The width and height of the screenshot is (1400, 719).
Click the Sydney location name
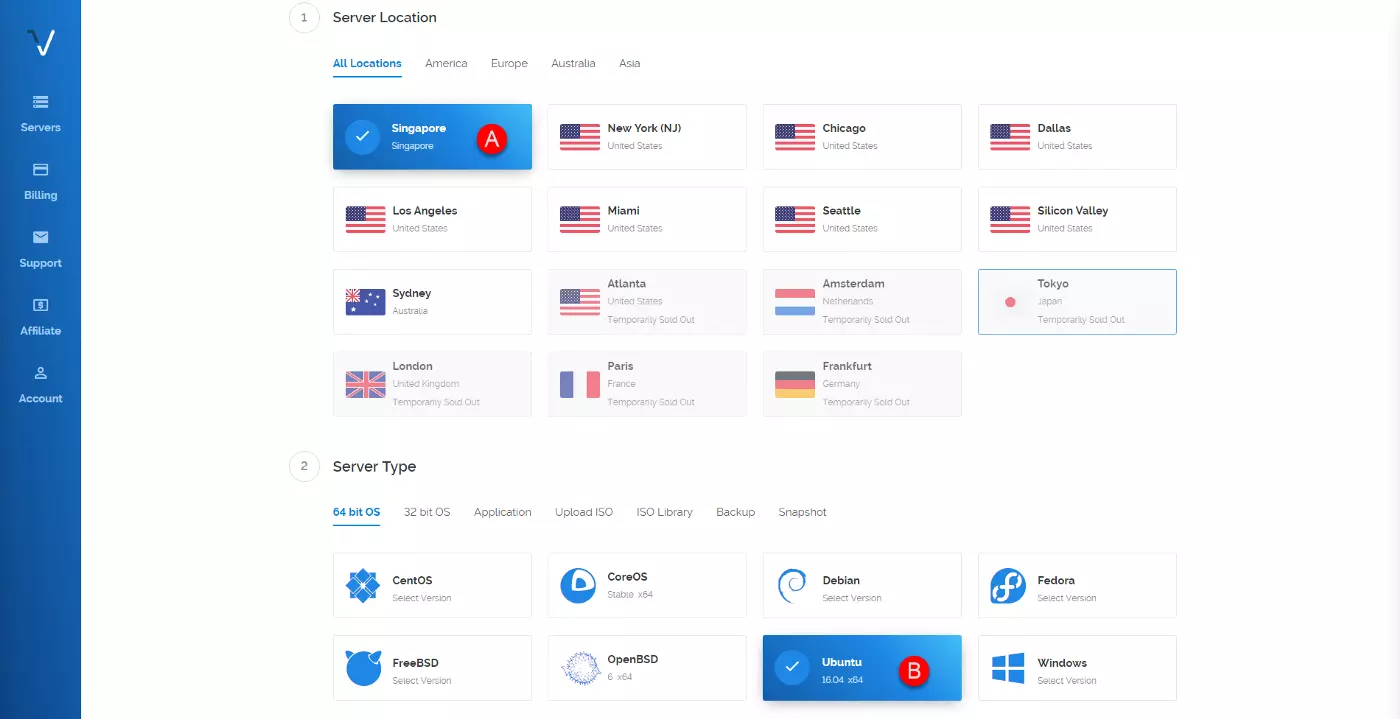pyautogui.click(x=412, y=293)
